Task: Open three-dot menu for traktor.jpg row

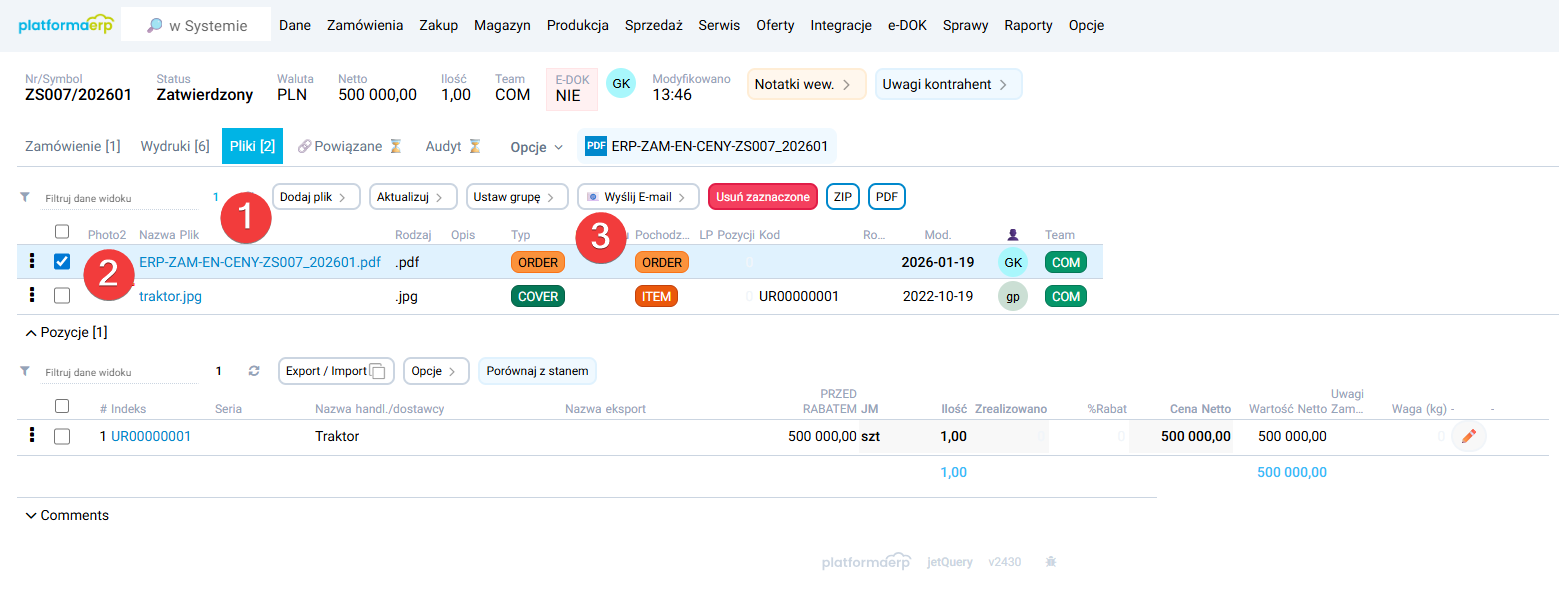Action: click(x=32, y=295)
